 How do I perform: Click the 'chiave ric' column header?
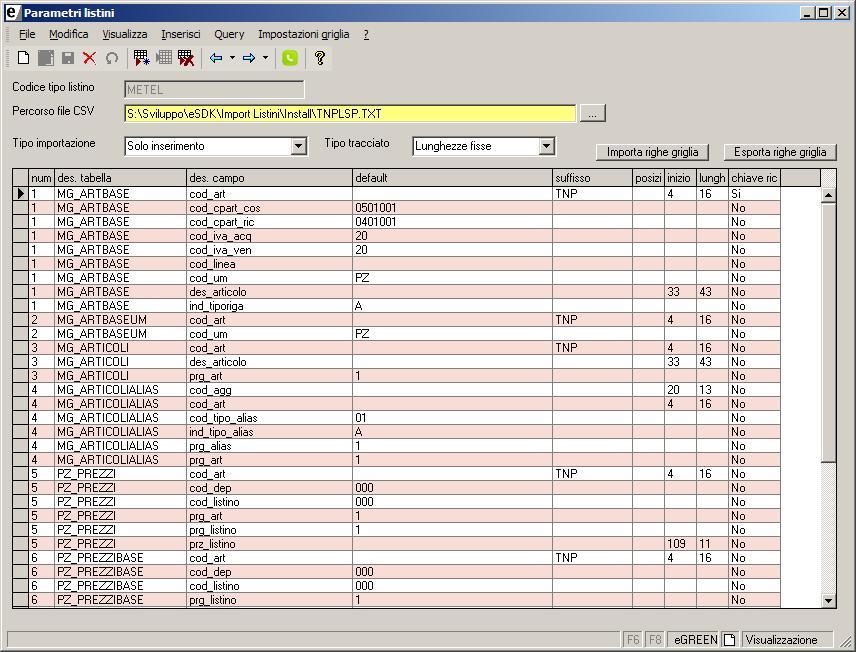[x=754, y=178]
